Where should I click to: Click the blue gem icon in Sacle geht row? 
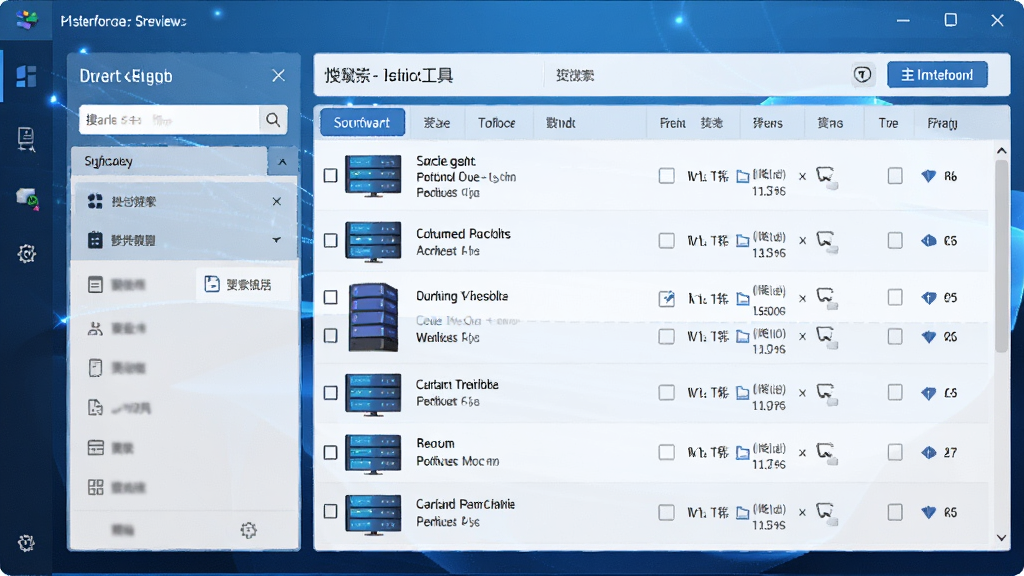tap(929, 176)
